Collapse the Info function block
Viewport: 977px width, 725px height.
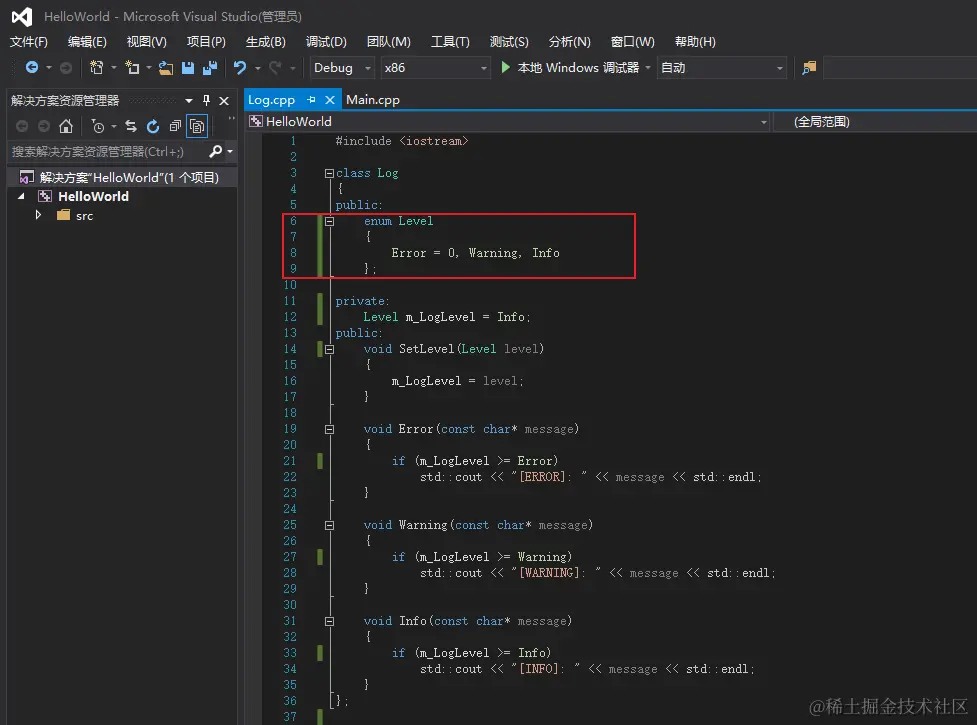(329, 621)
